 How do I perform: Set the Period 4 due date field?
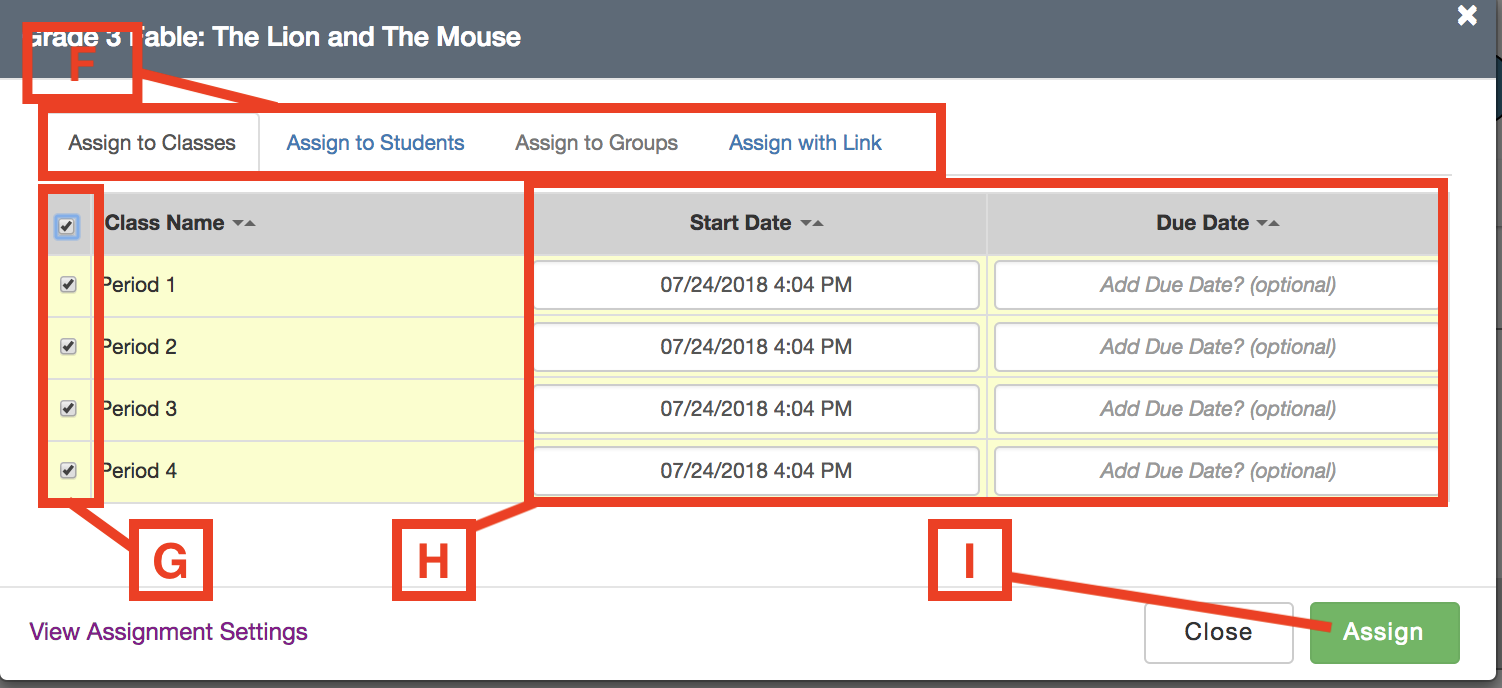1217,471
